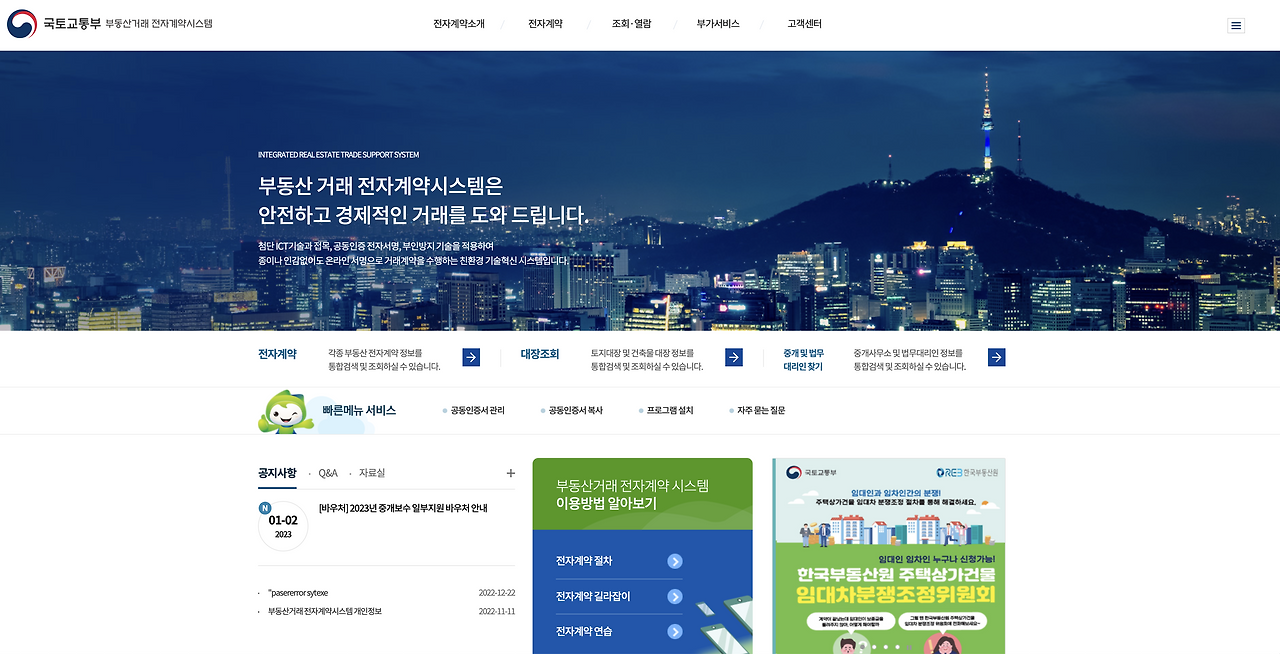Image resolution: width=1280 pixels, height=654 pixels.
Task: Switch to the Q&A tab
Action: pyautogui.click(x=329, y=472)
